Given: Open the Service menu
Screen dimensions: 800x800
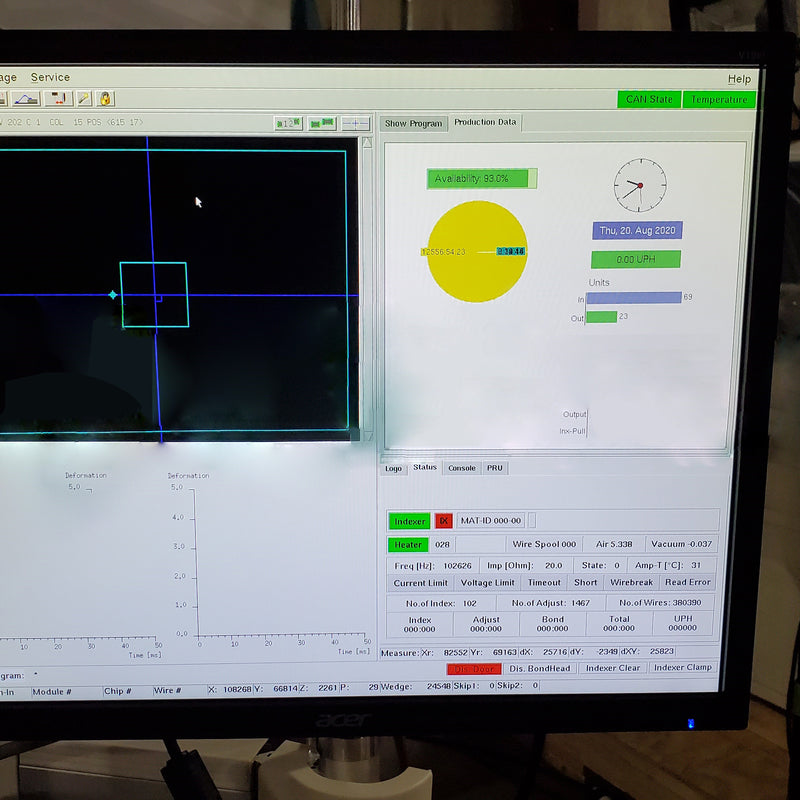Looking at the screenshot, I should tap(50, 77).
